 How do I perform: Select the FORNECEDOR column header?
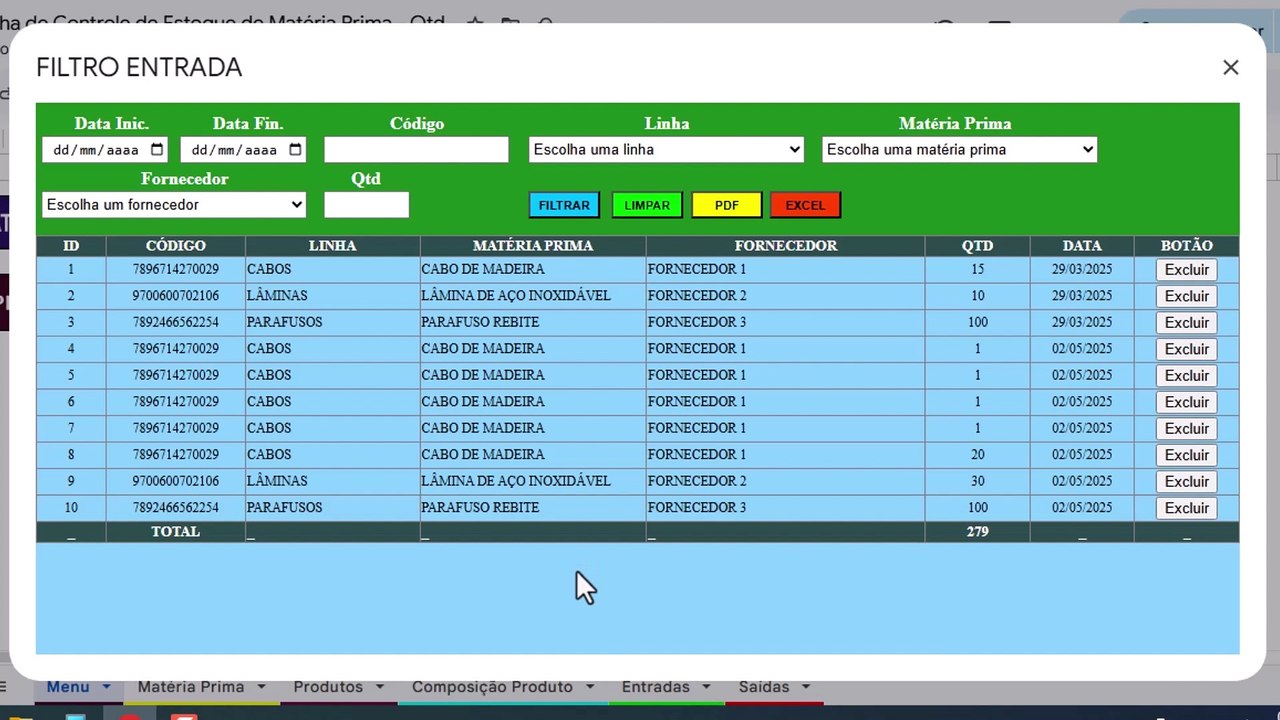786,246
